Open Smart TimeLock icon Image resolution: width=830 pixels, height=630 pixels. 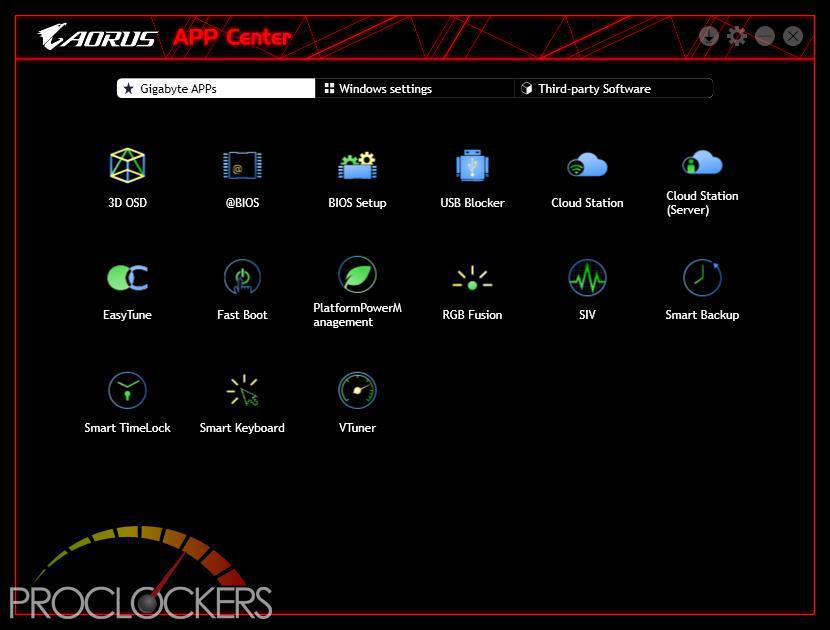[128, 390]
